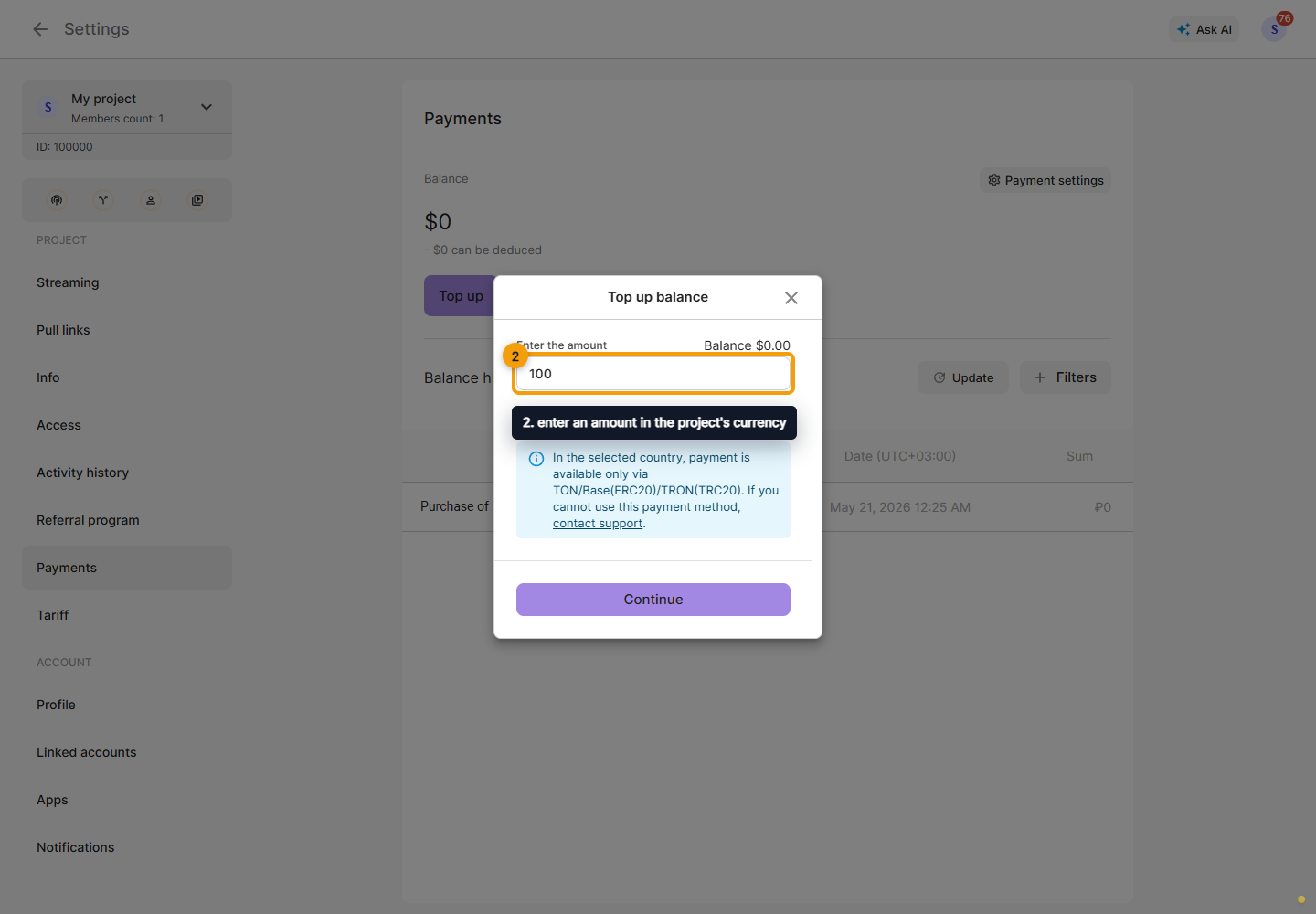Image resolution: width=1316 pixels, height=914 pixels.
Task: View Activity history
Action: (127, 473)
